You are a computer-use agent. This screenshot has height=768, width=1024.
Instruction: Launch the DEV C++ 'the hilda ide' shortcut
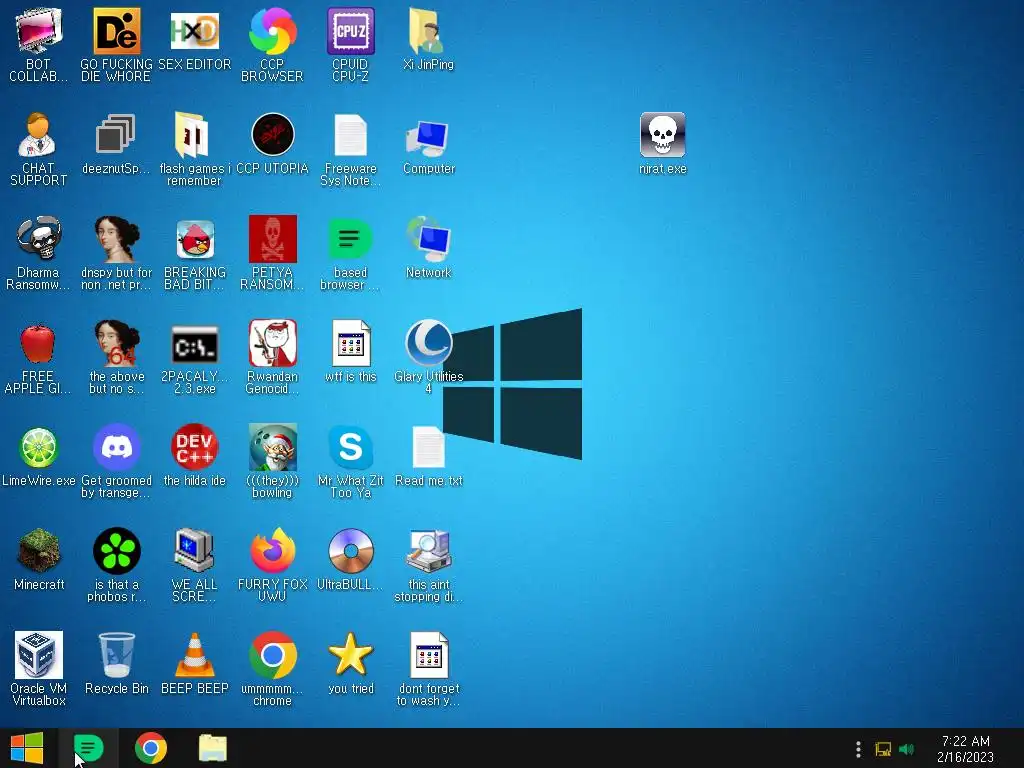(x=195, y=456)
